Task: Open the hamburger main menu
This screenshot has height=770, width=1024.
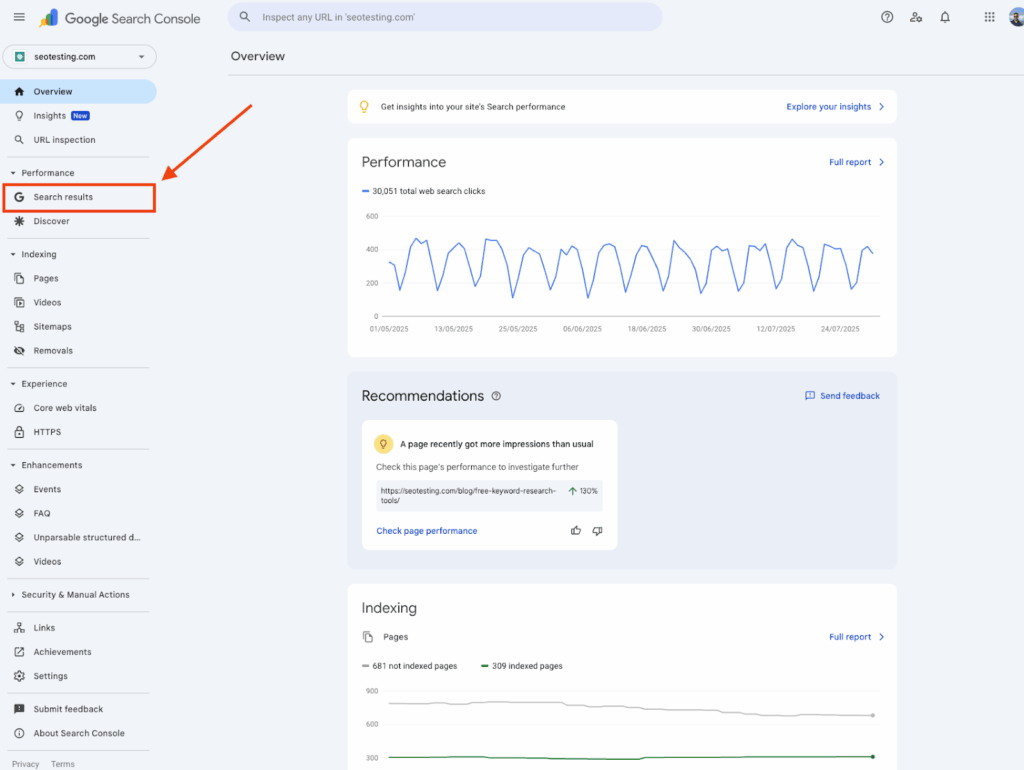Action: click(x=19, y=17)
